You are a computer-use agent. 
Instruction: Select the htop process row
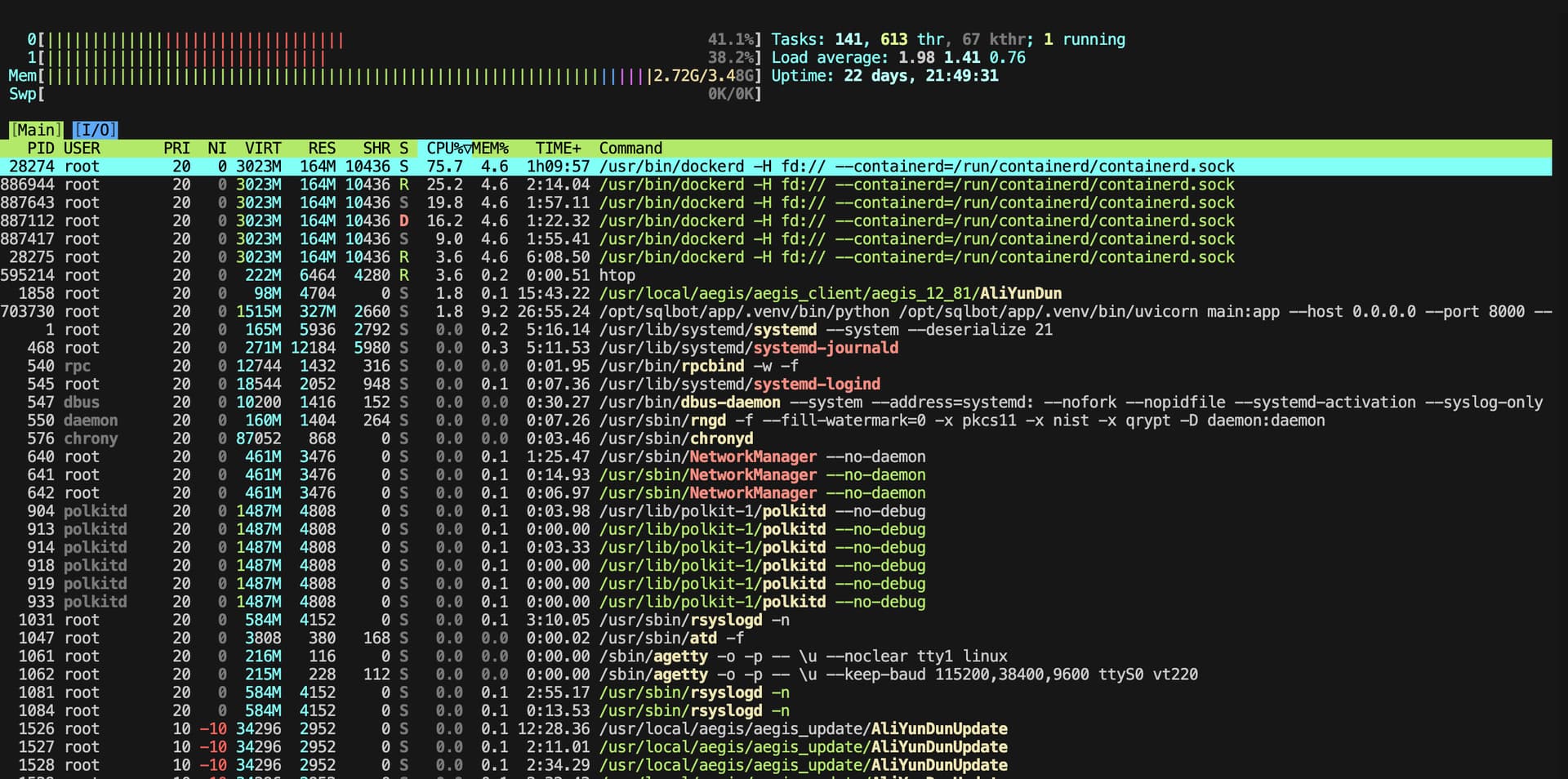coord(617,275)
